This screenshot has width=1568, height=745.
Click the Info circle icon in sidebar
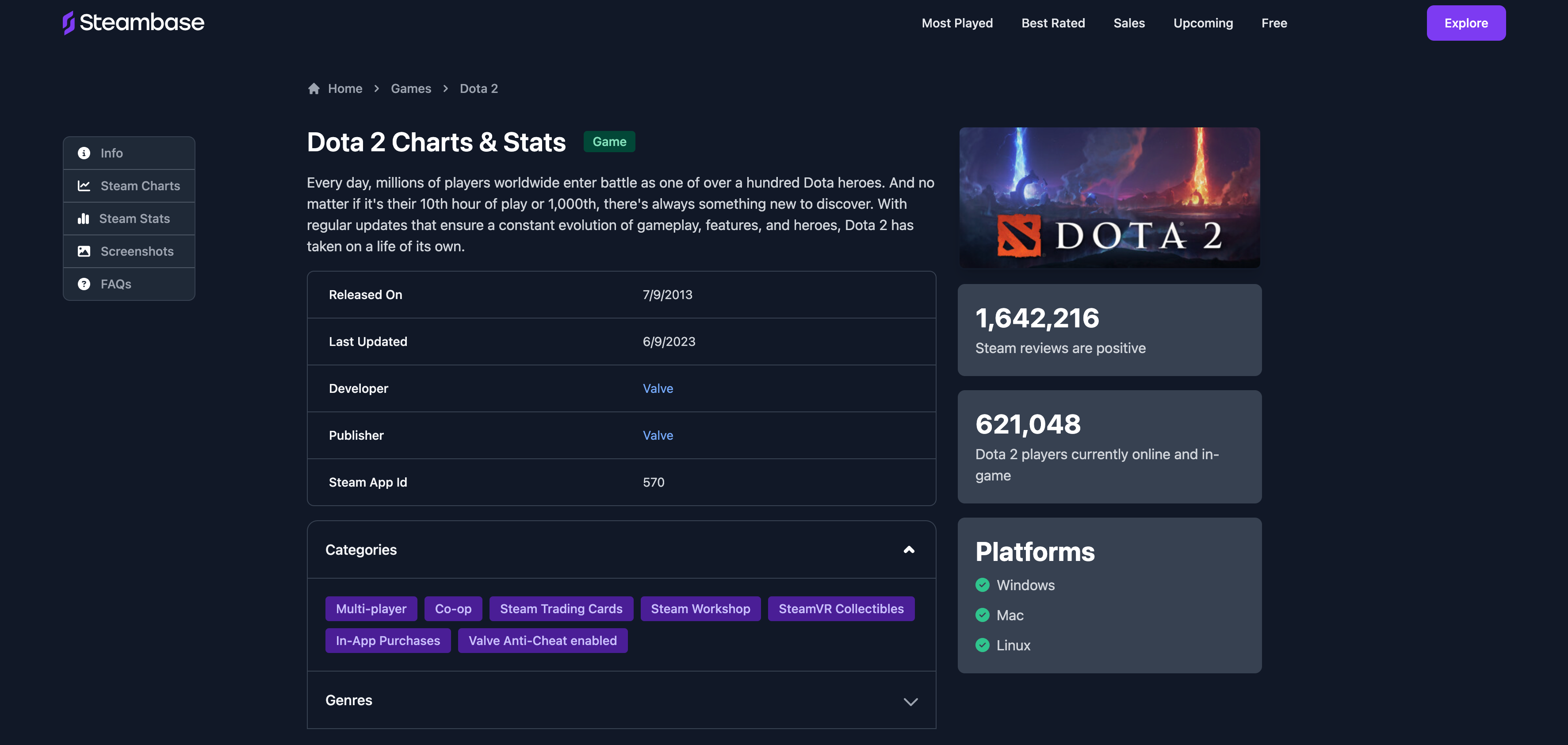pyautogui.click(x=84, y=154)
